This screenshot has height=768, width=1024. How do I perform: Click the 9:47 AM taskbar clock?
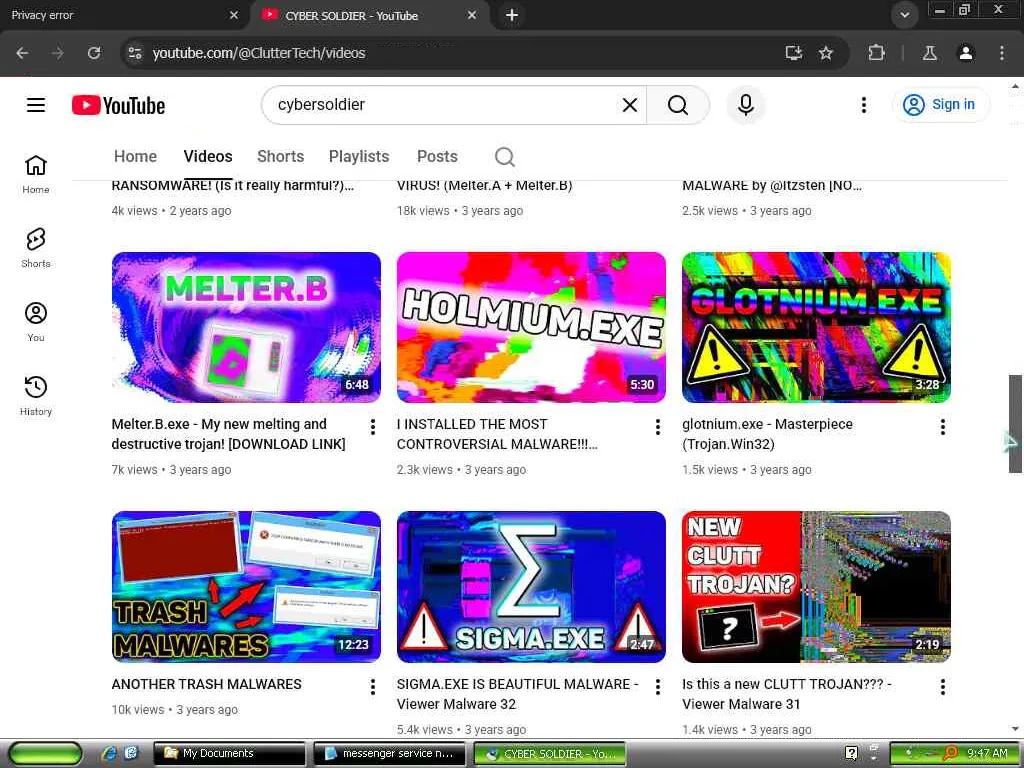tap(987, 754)
